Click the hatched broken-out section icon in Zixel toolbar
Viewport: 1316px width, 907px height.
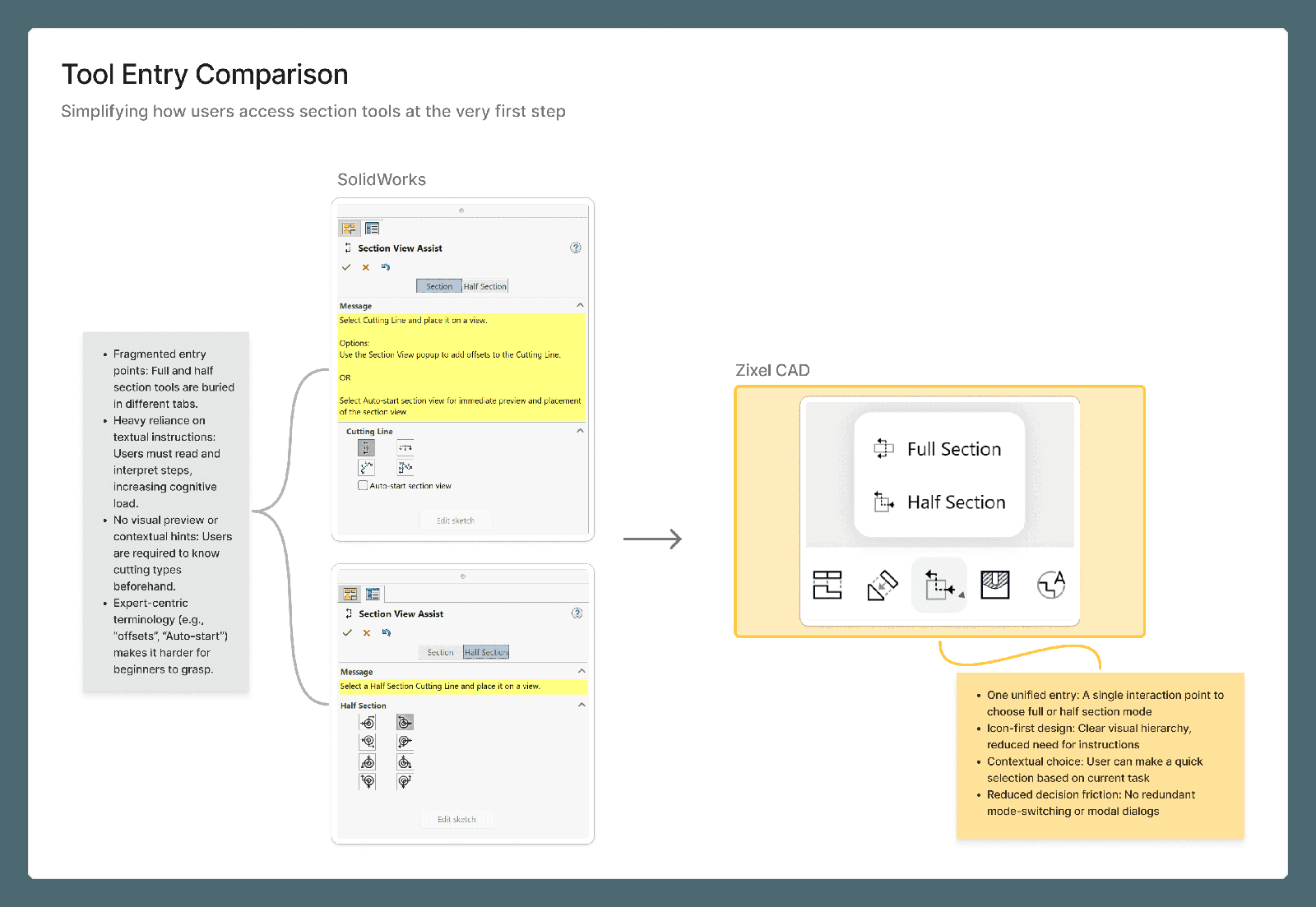pyautogui.click(x=995, y=585)
